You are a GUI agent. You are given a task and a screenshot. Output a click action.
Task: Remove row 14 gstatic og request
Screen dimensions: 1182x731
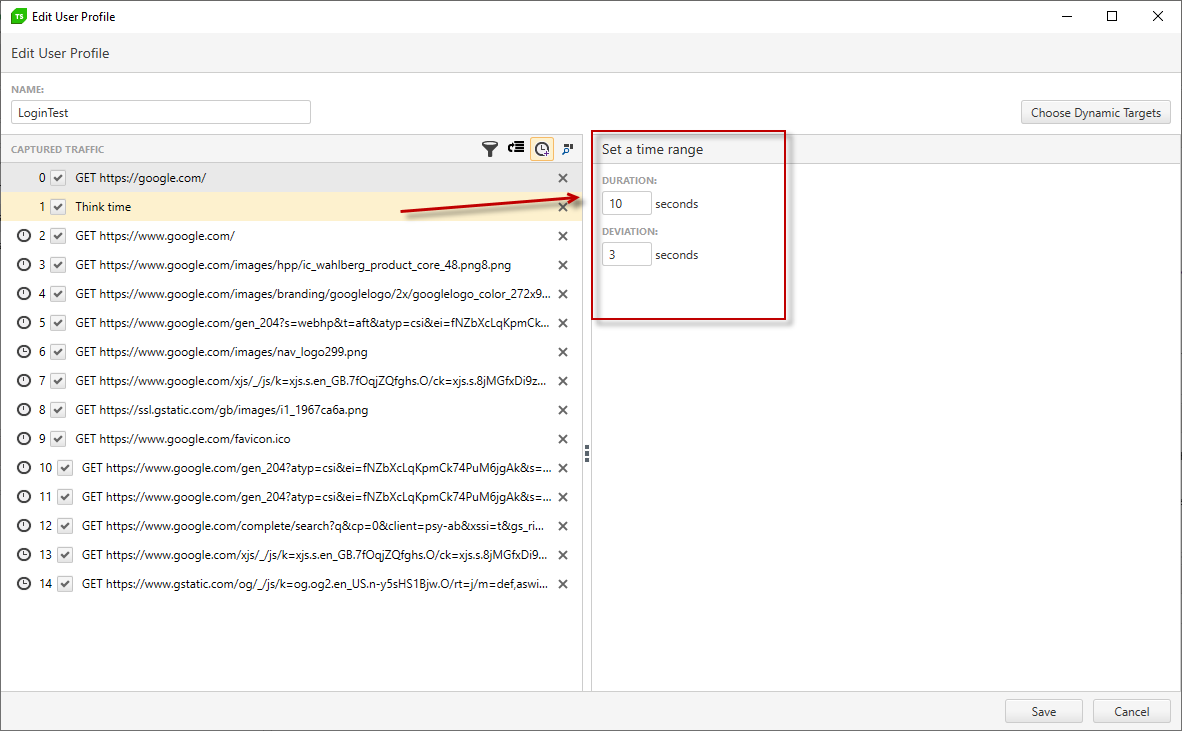tap(562, 584)
